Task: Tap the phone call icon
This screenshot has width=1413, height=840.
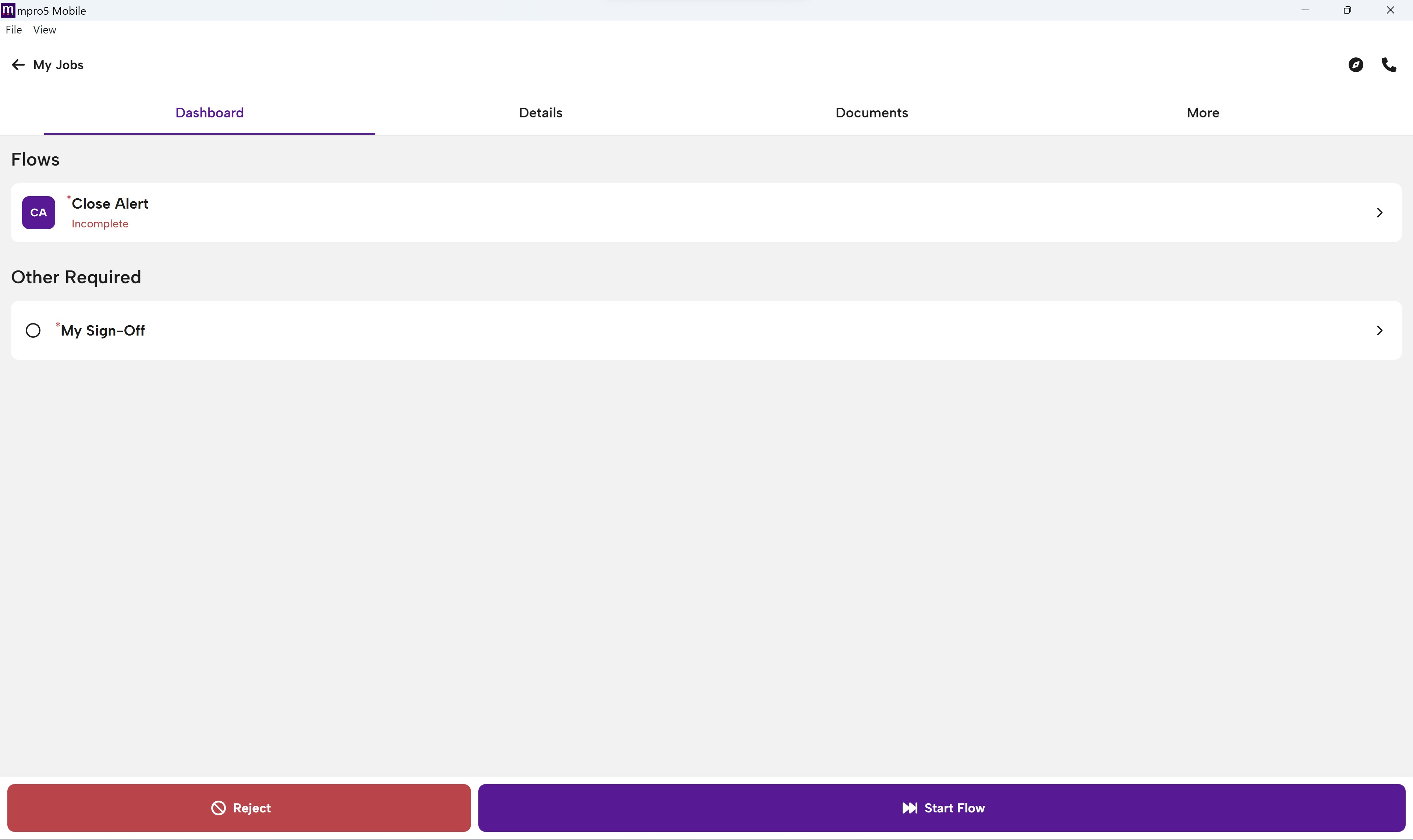Action: pyautogui.click(x=1389, y=65)
